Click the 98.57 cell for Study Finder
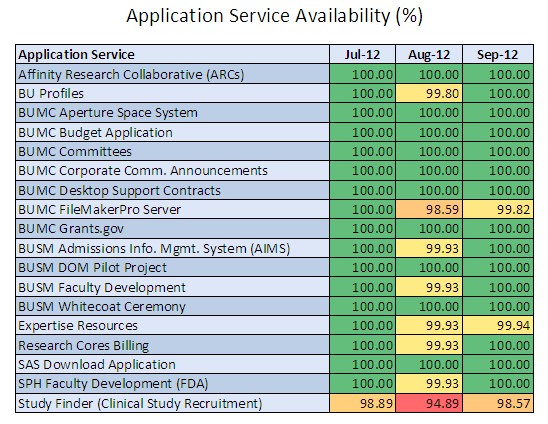548x424 pixels. coord(498,403)
